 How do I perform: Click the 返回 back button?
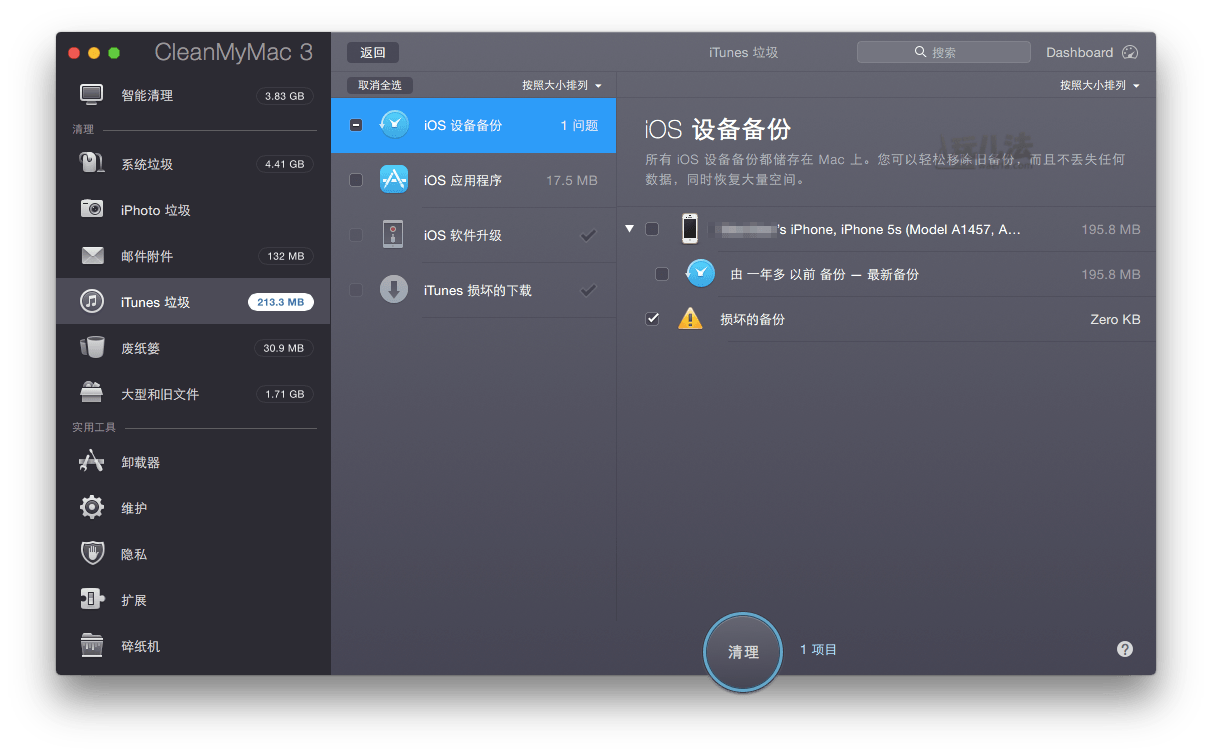pyautogui.click(x=373, y=53)
